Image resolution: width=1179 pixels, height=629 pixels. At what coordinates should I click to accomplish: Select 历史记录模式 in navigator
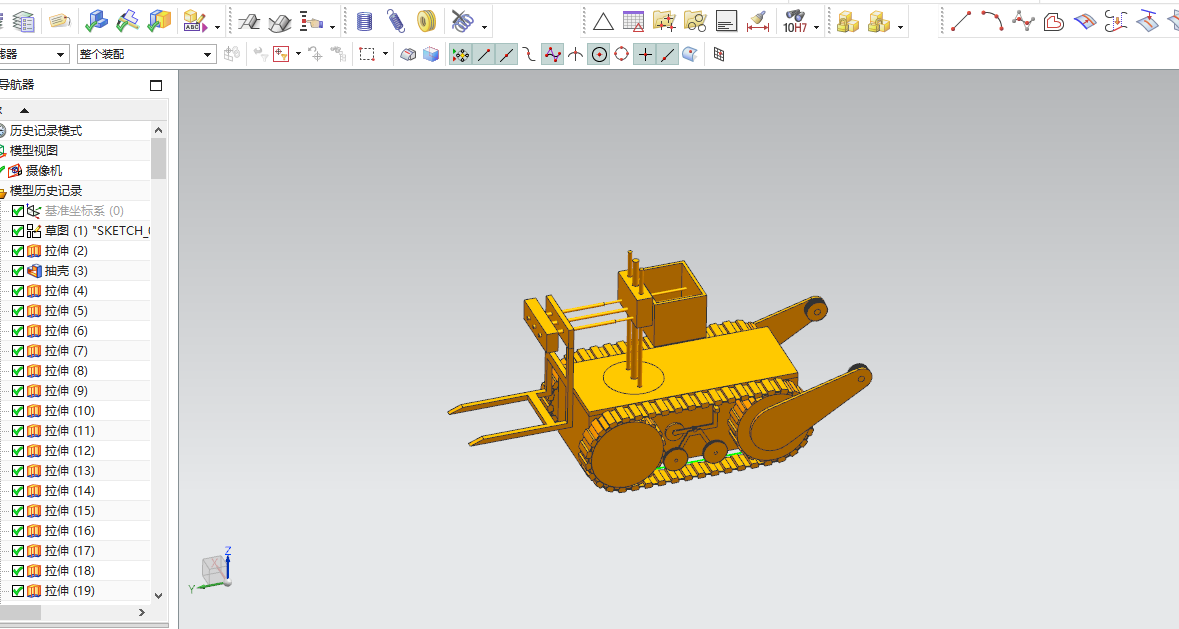pyautogui.click(x=46, y=131)
